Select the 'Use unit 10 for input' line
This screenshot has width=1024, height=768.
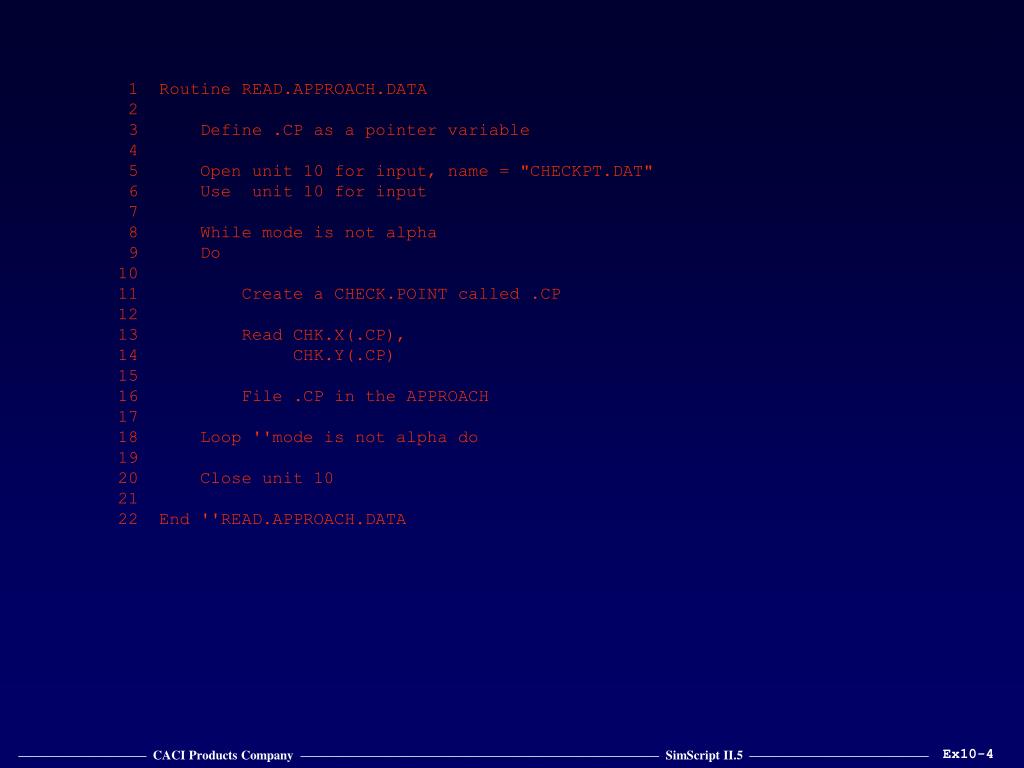tap(313, 191)
